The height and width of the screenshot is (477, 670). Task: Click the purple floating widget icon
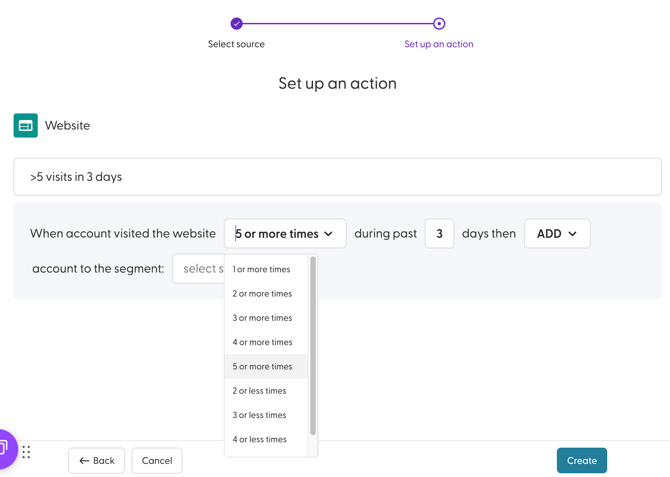point(6,448)
